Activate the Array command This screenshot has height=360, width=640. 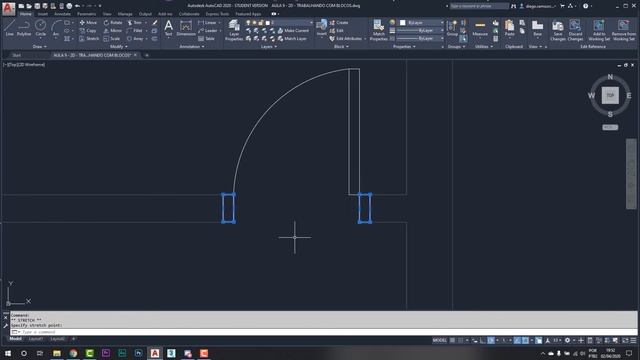tap(135, 38)
